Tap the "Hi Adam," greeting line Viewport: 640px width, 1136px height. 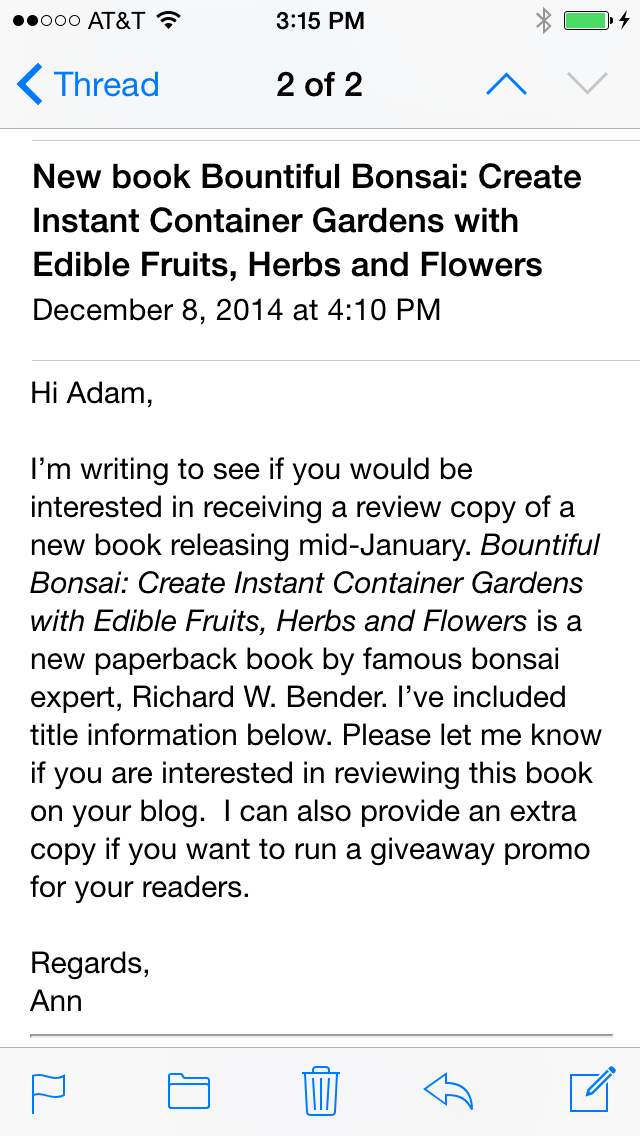(92, 393)
